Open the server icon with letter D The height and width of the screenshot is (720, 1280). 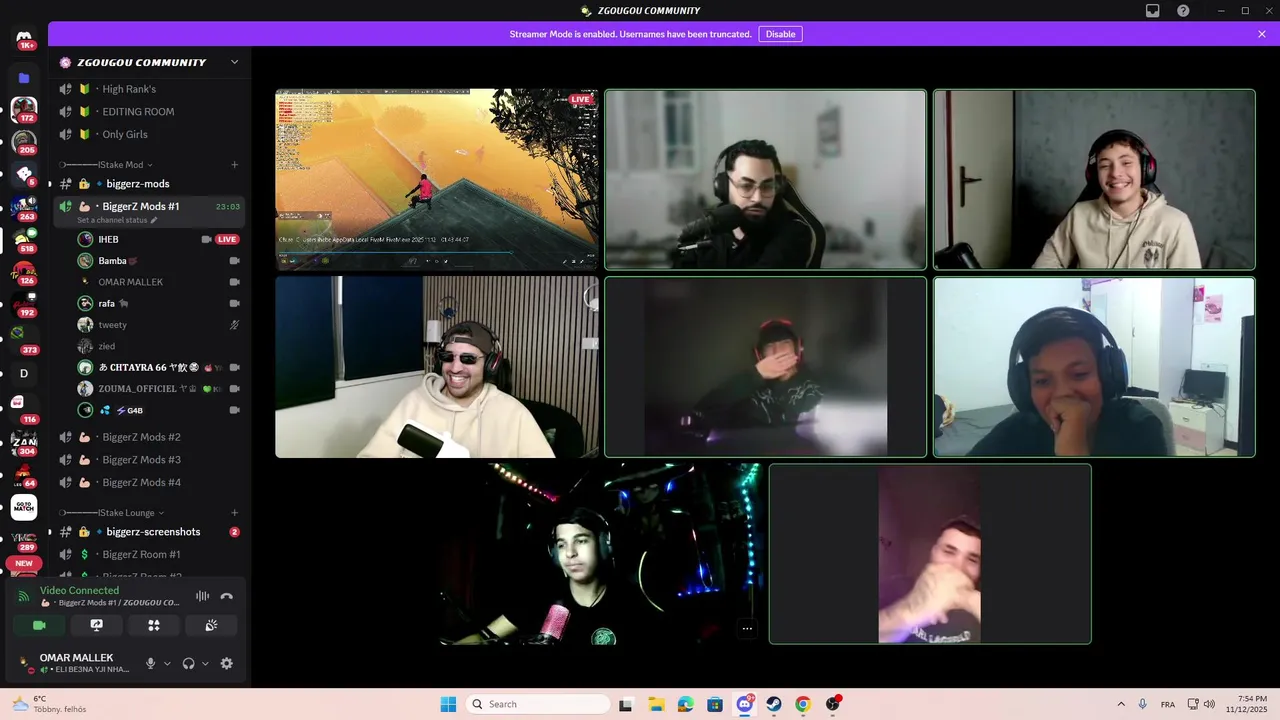coord(24,373)
